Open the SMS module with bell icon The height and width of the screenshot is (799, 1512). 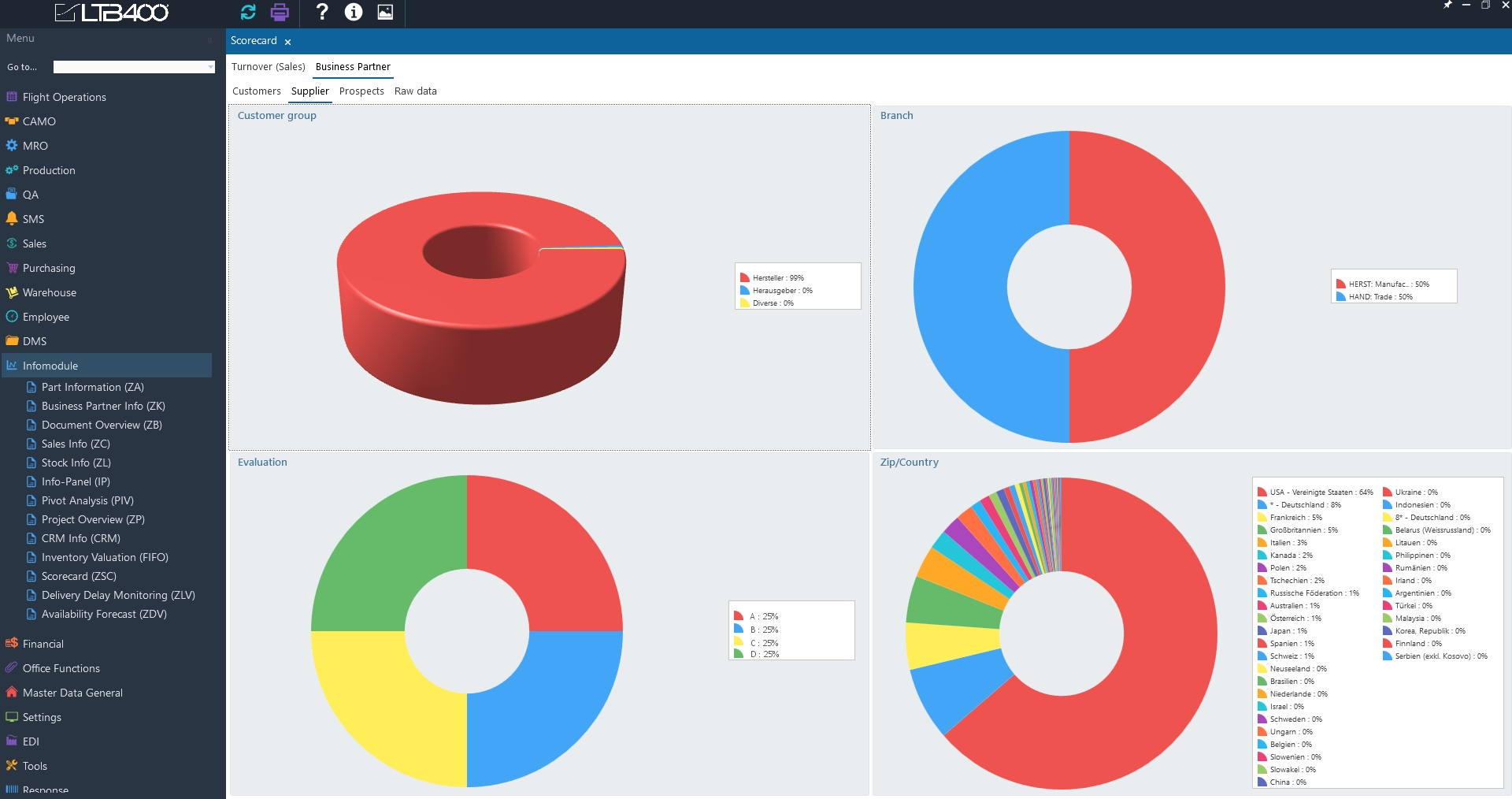33,219
